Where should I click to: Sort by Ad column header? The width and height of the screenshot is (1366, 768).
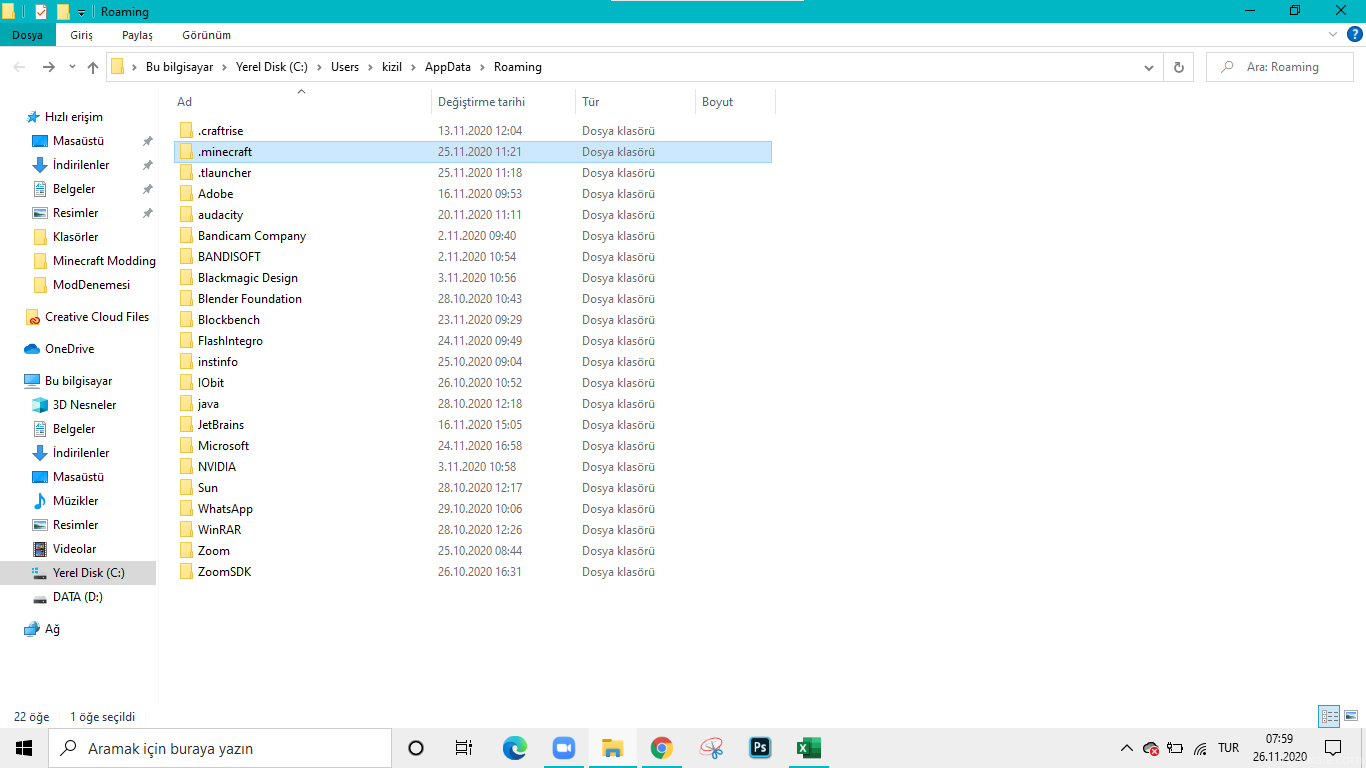tap(184, 102)
